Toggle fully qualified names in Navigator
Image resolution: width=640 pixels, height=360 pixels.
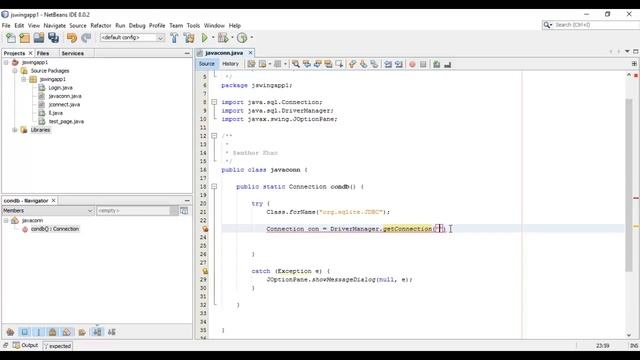pyautogui.click(x=82, y=332)
